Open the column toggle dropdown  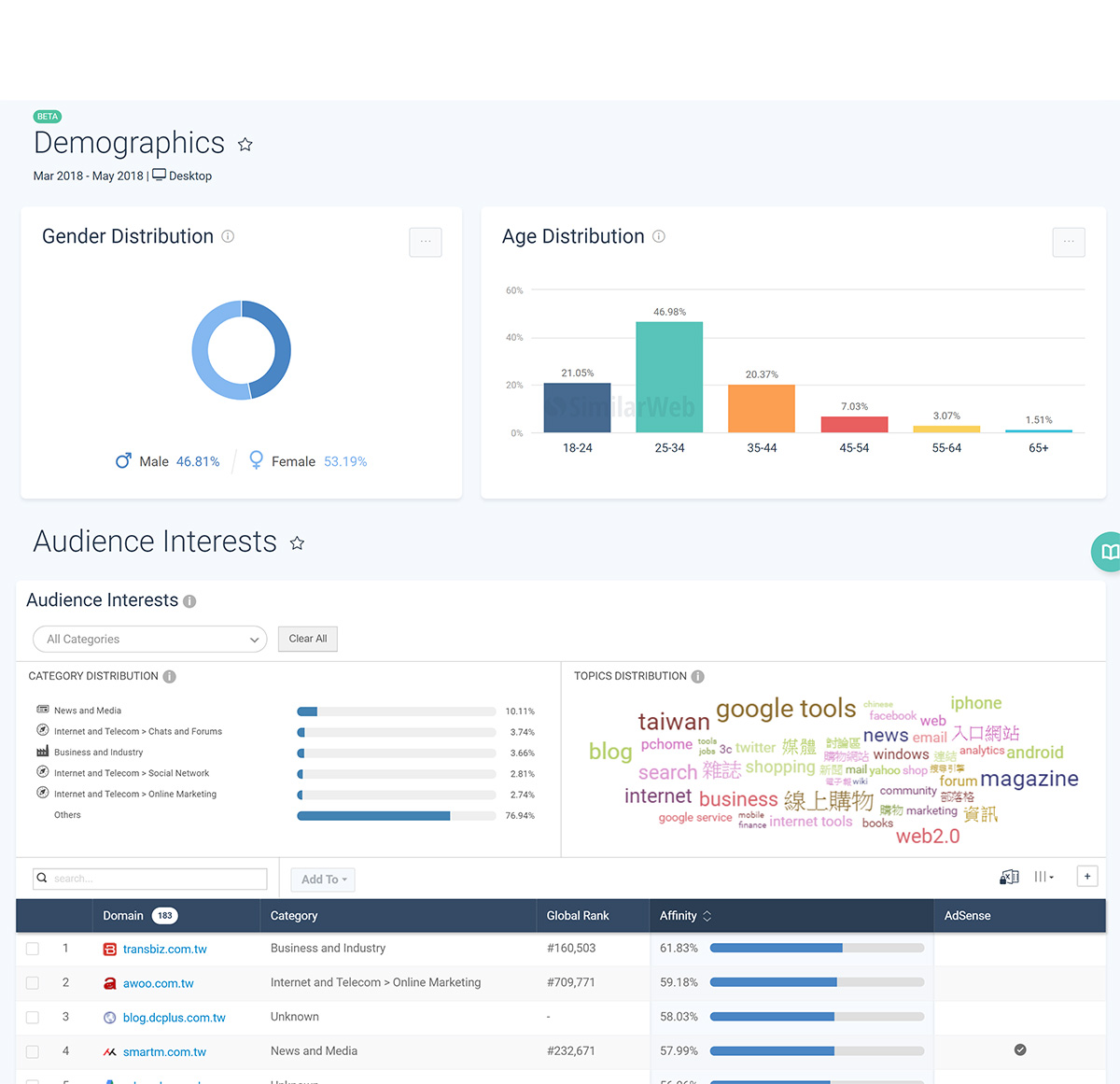1043,877
